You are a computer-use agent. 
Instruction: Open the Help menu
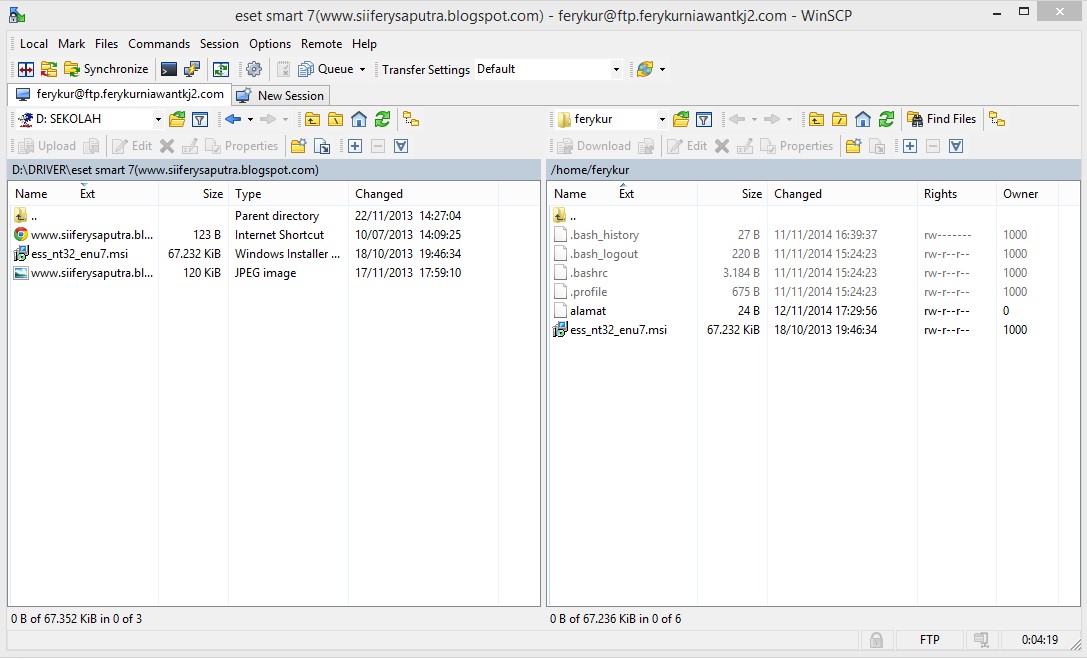tap(364, 44)
